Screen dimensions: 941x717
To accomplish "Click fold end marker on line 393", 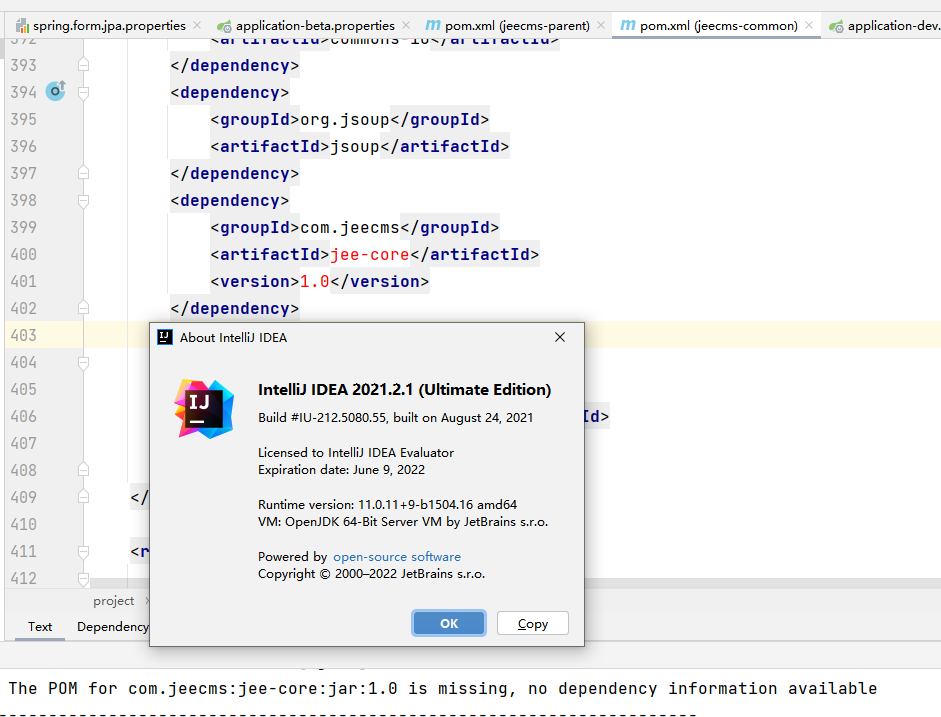I will (83, 65).
